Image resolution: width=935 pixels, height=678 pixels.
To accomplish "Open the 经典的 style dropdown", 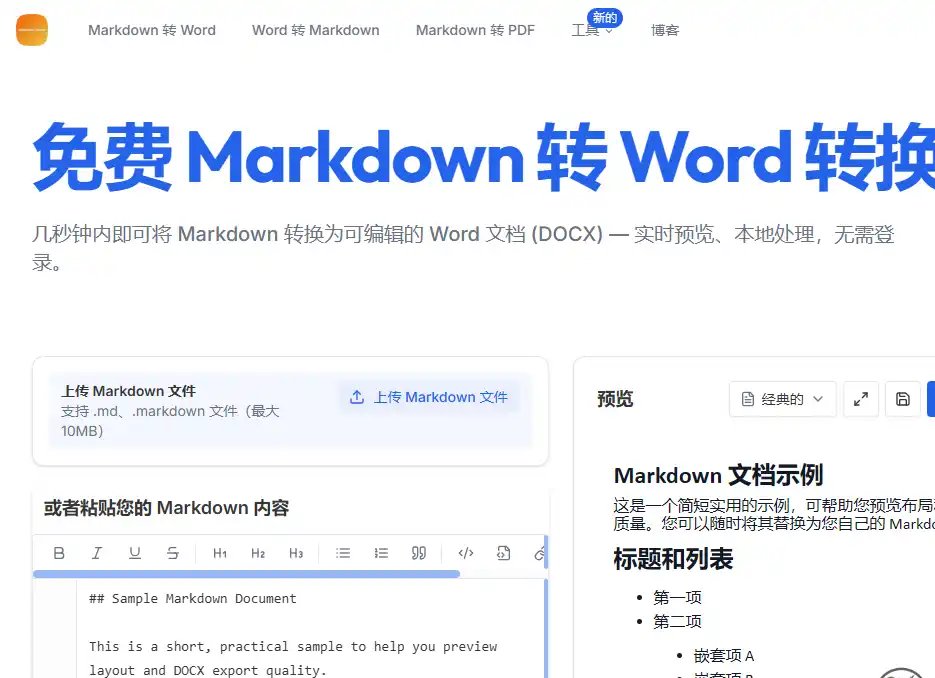I will 782,399.
